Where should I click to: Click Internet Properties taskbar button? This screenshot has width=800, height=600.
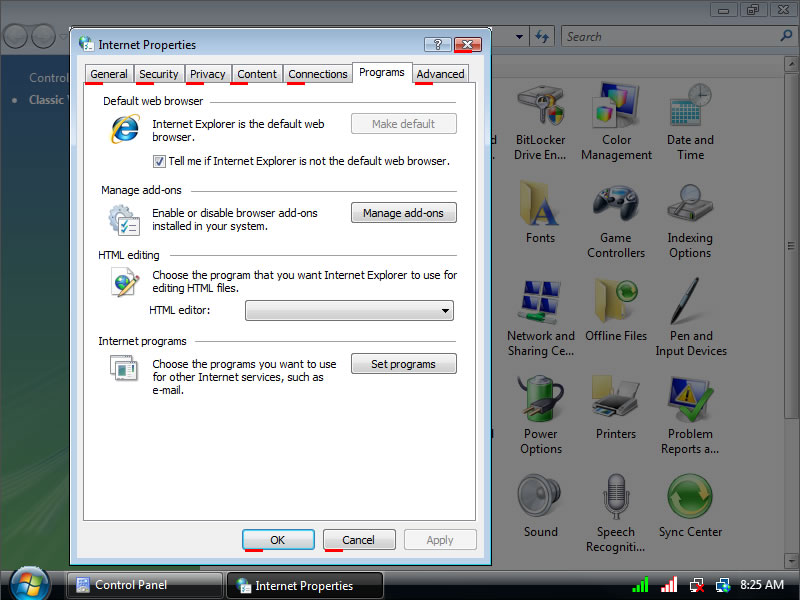305,585
